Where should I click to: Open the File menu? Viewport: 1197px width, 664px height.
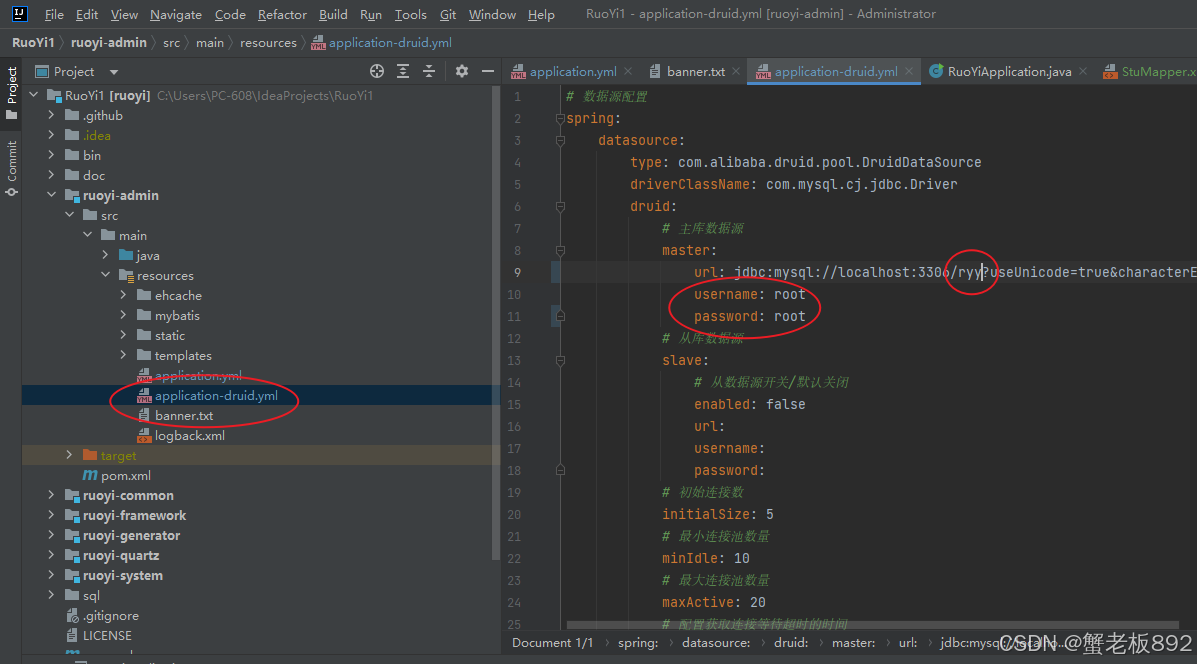(x=54, y=15)
